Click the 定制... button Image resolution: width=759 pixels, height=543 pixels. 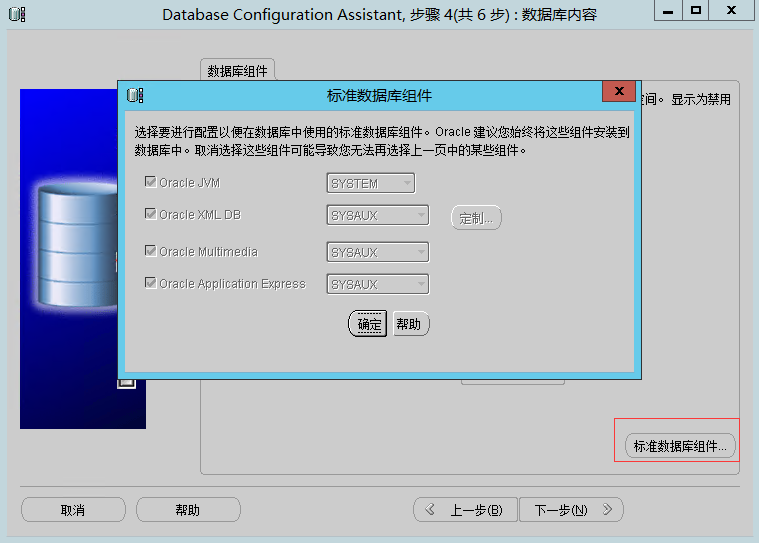(476, 218)
